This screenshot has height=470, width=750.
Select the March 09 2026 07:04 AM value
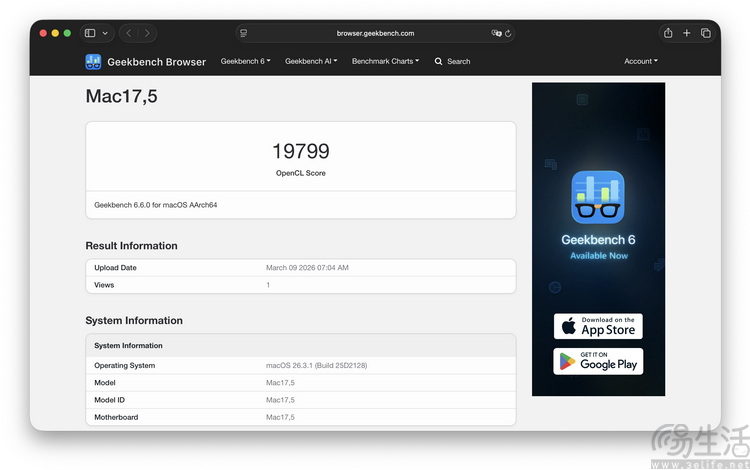coord(307,268)
